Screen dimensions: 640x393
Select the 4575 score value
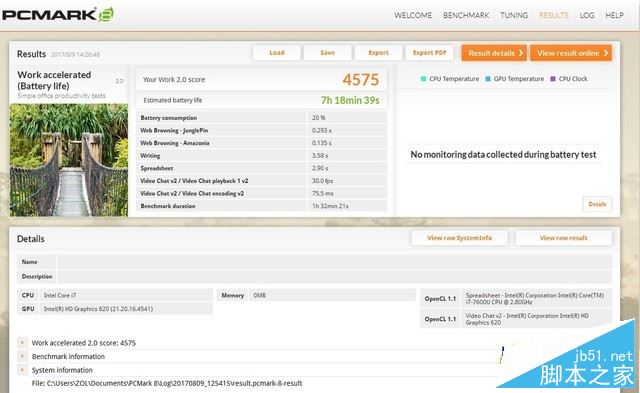361,80
